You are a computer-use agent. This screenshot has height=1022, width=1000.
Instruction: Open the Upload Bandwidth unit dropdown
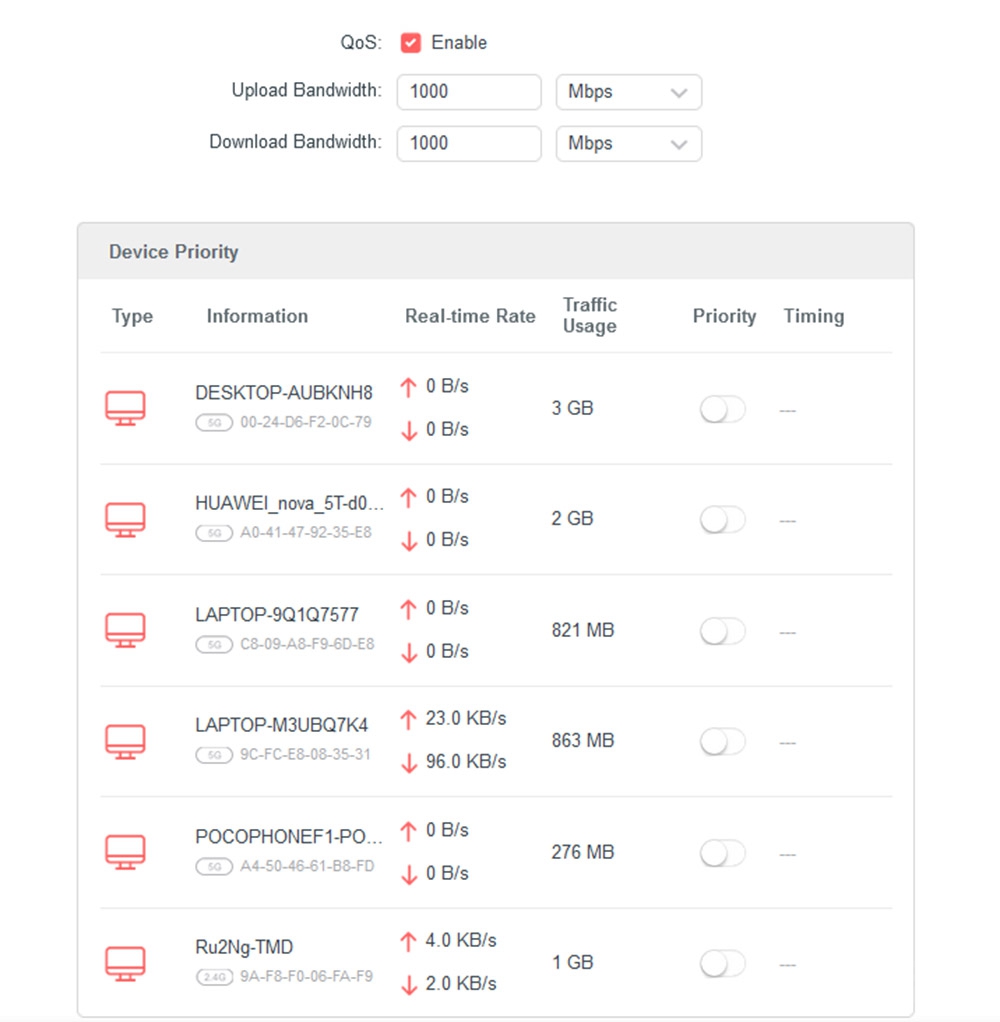click(628, 92)
